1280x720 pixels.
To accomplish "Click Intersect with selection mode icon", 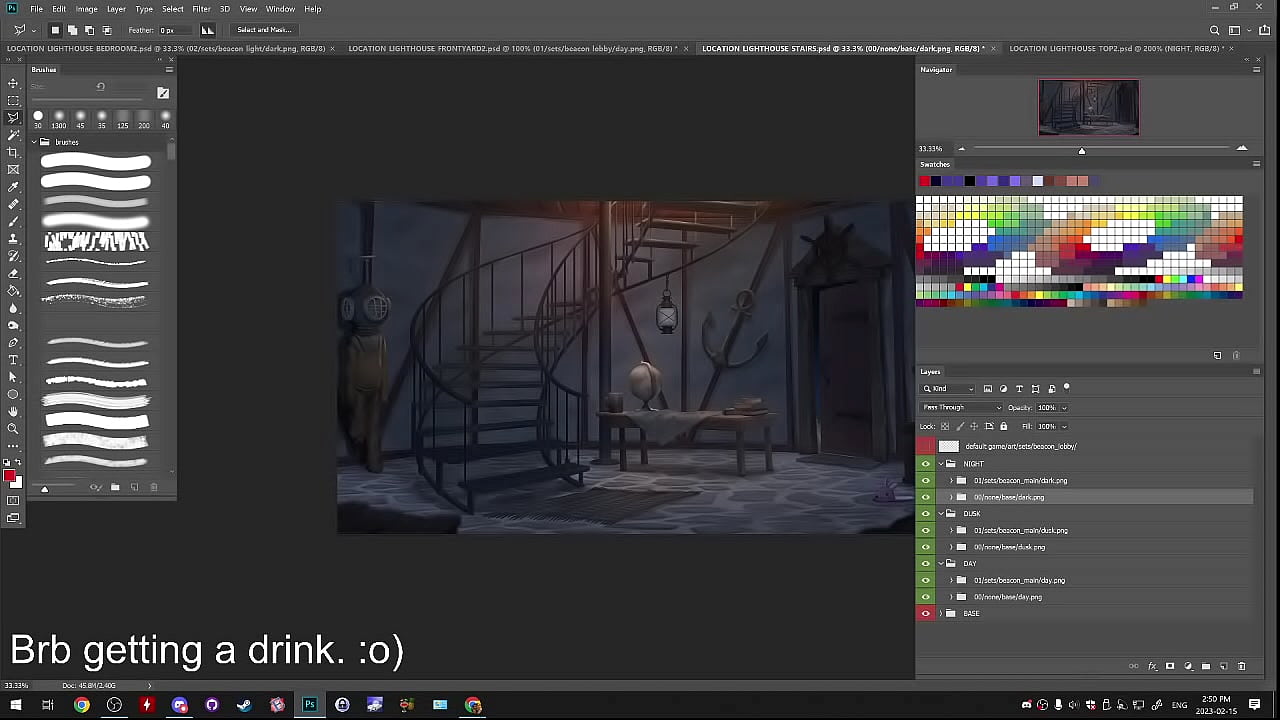I will tap(107, 30).
